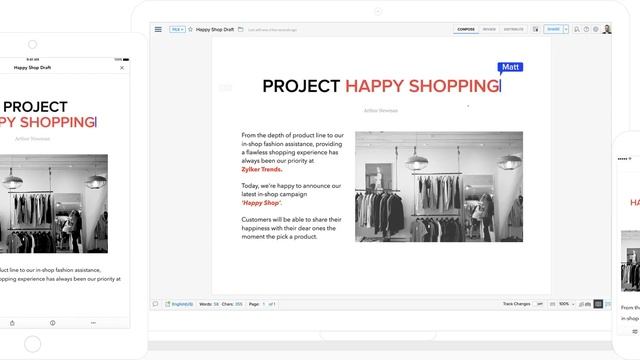Click the Page number field in status bar
This screenshot has width=640, height=360.
(x=264, y=304)
